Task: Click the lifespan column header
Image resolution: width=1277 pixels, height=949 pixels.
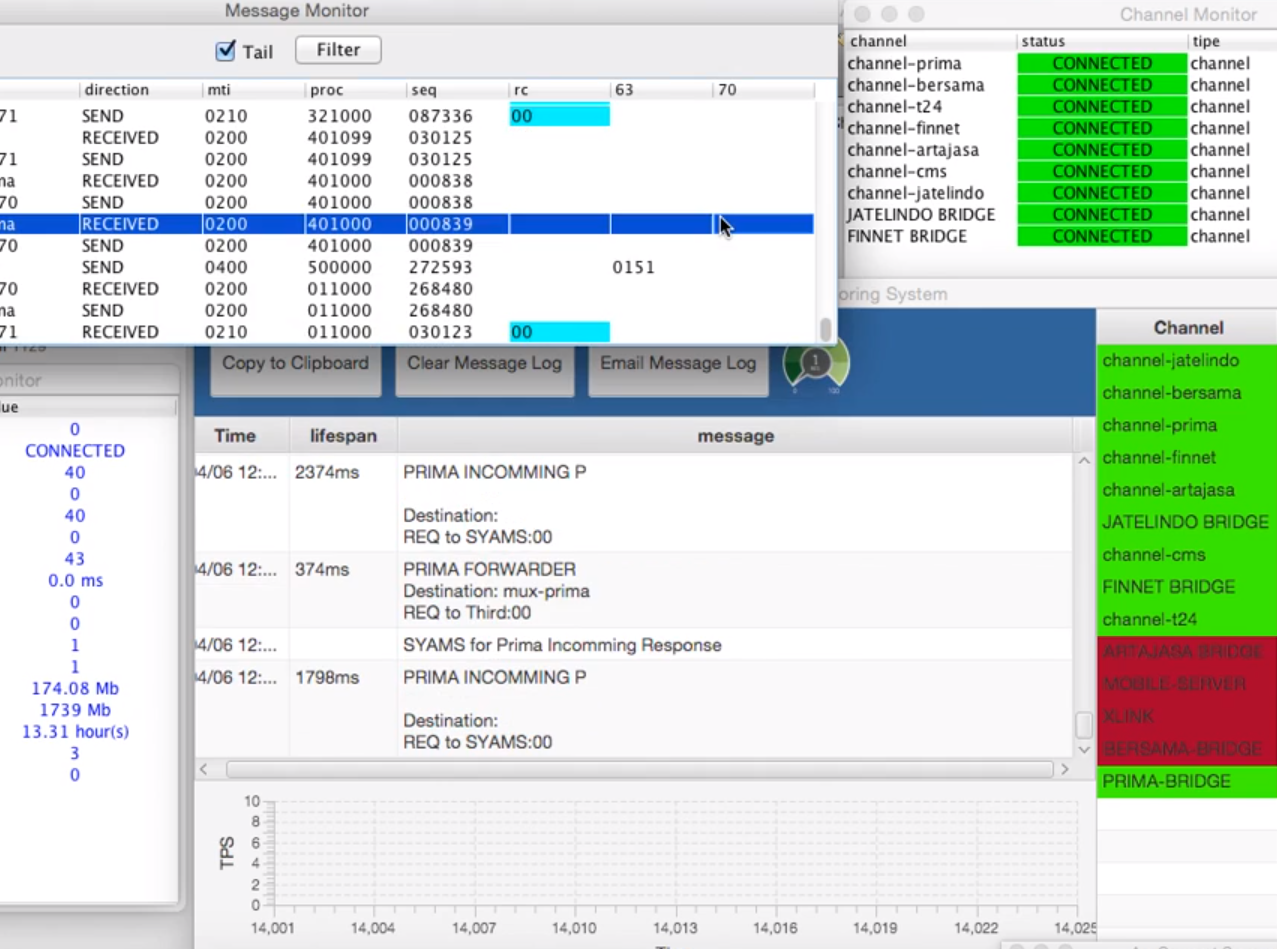Action: (343, 436)
